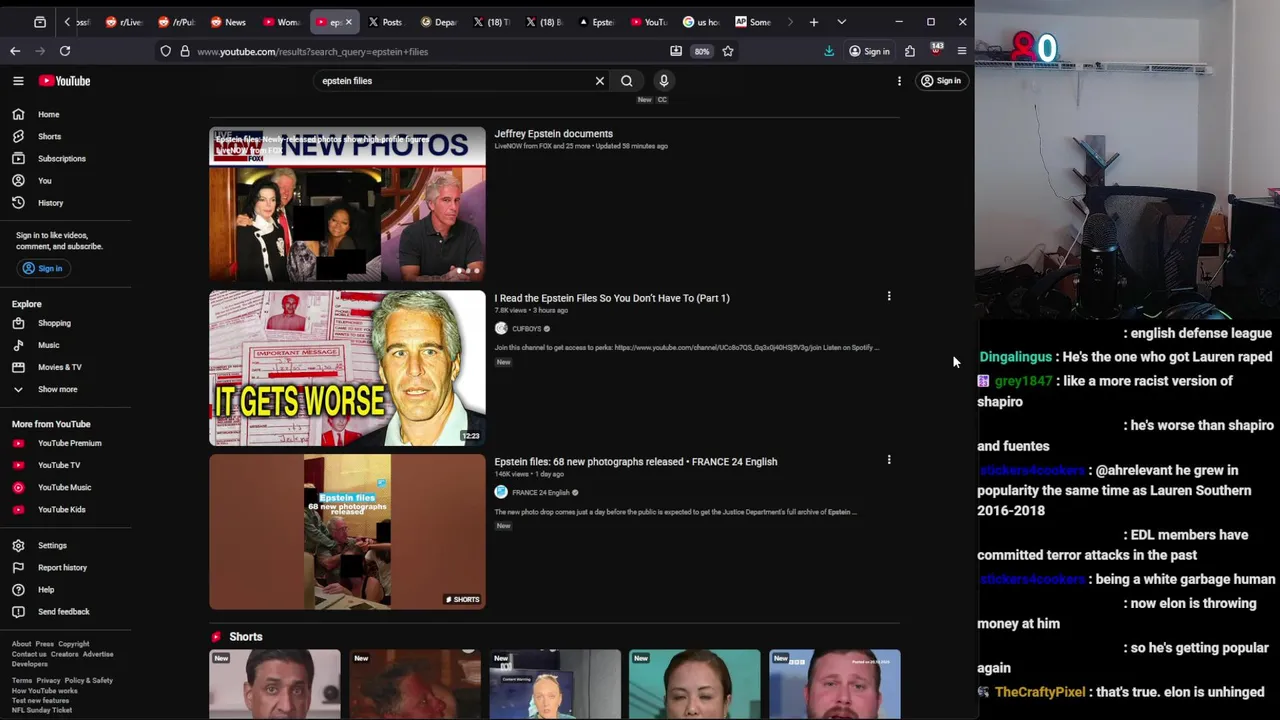
Task: Open site shield tracking protection icon
Action: pyautogui.click(x=166, y=51)
